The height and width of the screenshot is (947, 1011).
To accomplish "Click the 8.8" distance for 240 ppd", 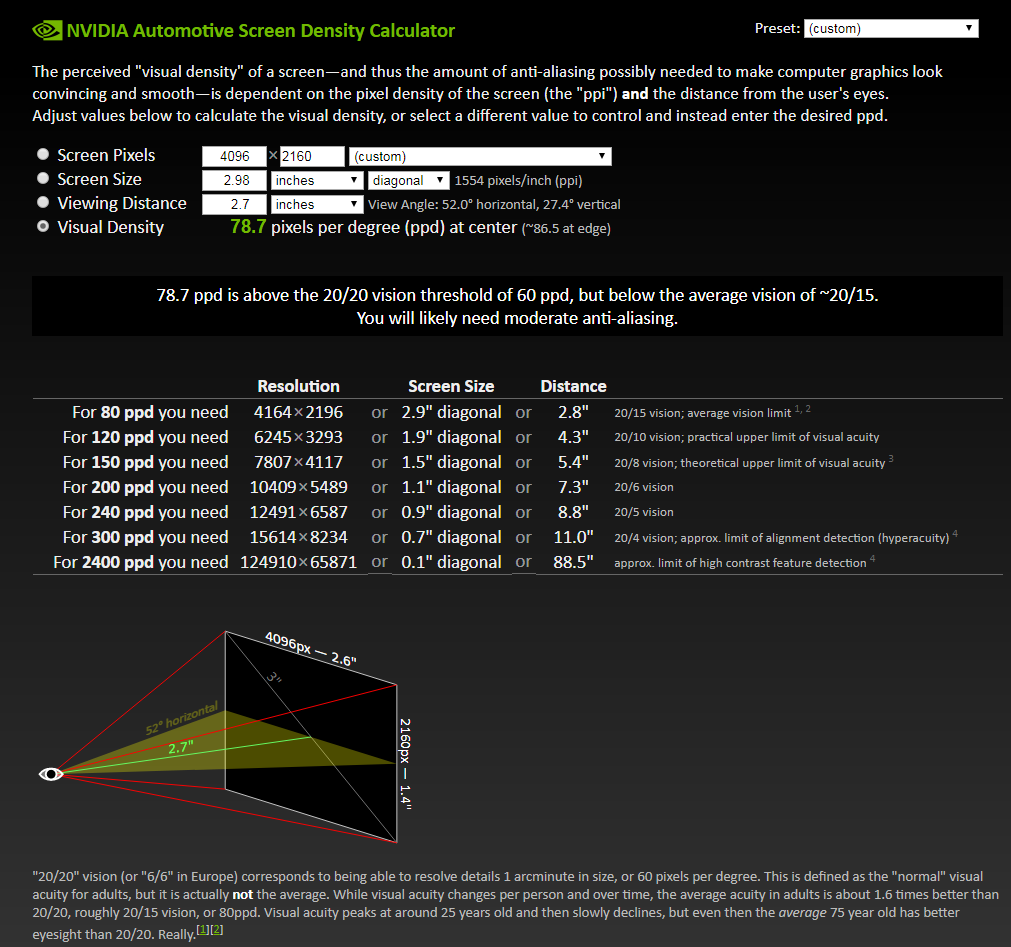I will (x=573, y=513).
